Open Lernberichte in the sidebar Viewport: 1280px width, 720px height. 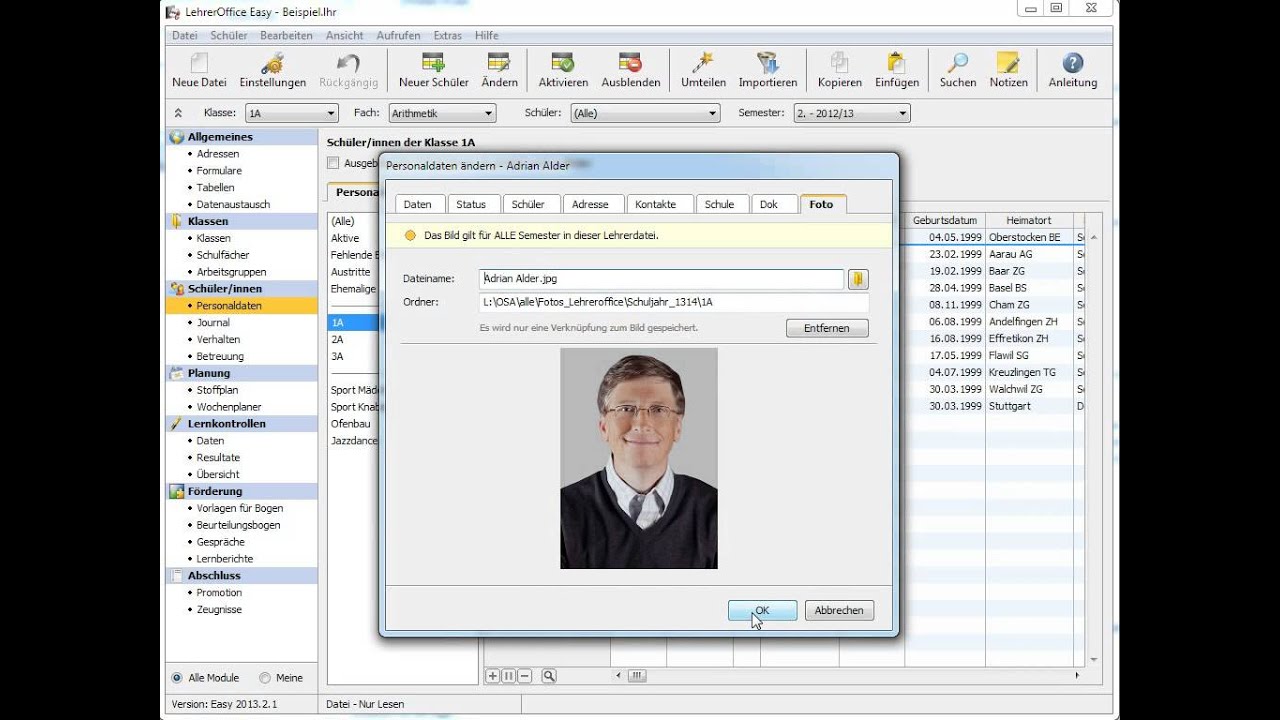(x=224, y=559)
